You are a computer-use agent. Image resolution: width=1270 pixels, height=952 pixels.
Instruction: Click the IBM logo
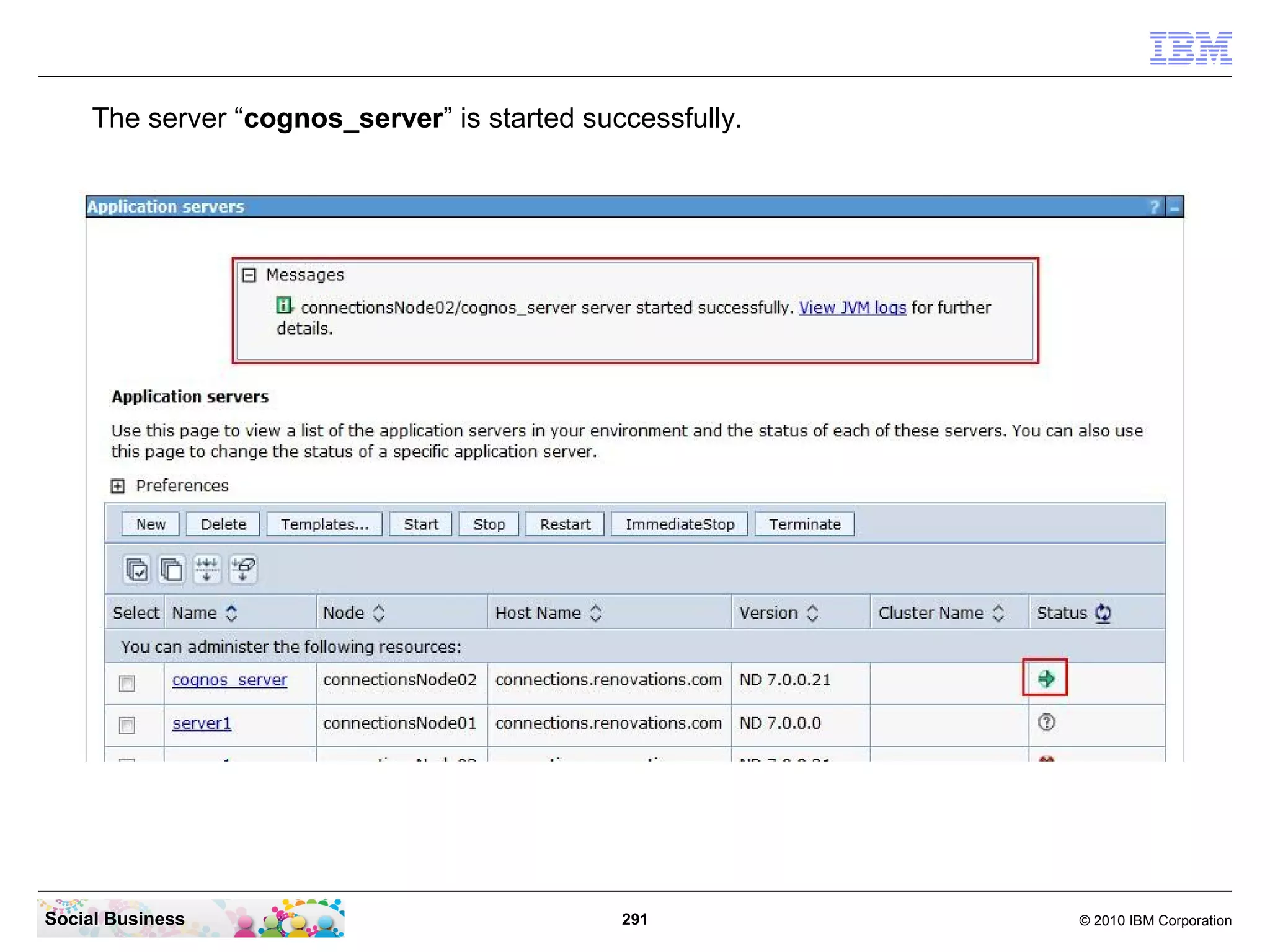(x=1191, y=48)
